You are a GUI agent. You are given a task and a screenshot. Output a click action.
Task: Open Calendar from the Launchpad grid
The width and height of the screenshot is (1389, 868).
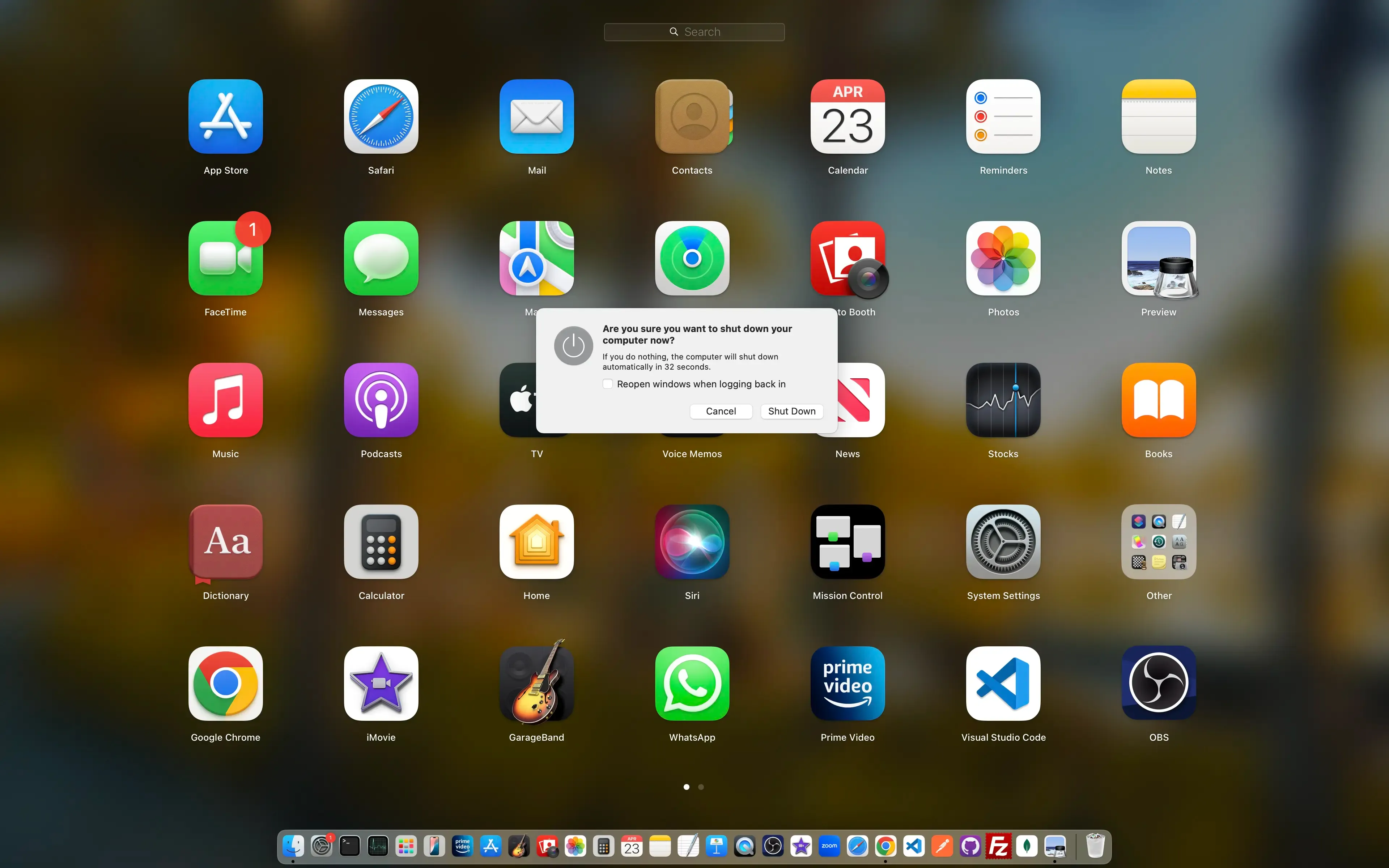tap(848, 116)
